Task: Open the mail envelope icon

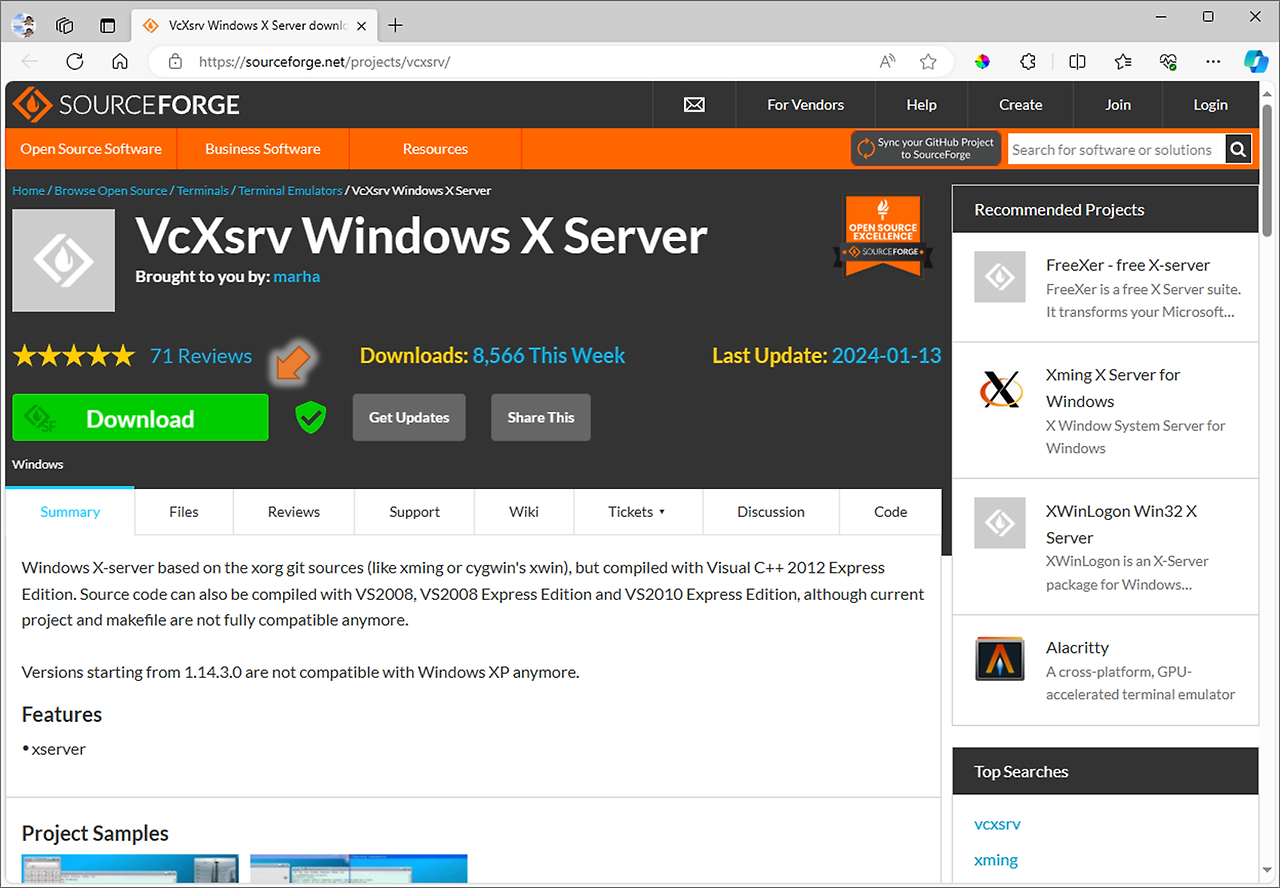Action: click(x=694, y=105)
